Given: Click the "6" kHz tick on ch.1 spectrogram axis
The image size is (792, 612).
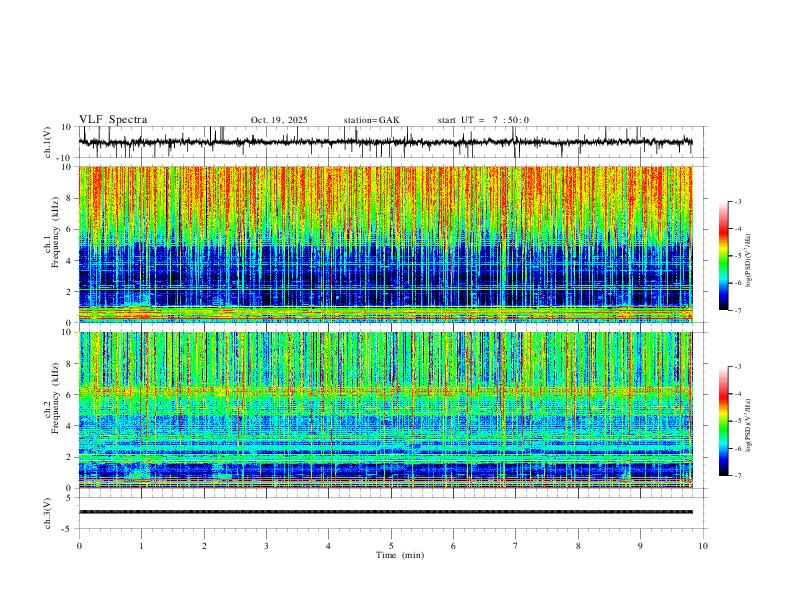Looking at the screenshot, I should click(x=69, y=229).
